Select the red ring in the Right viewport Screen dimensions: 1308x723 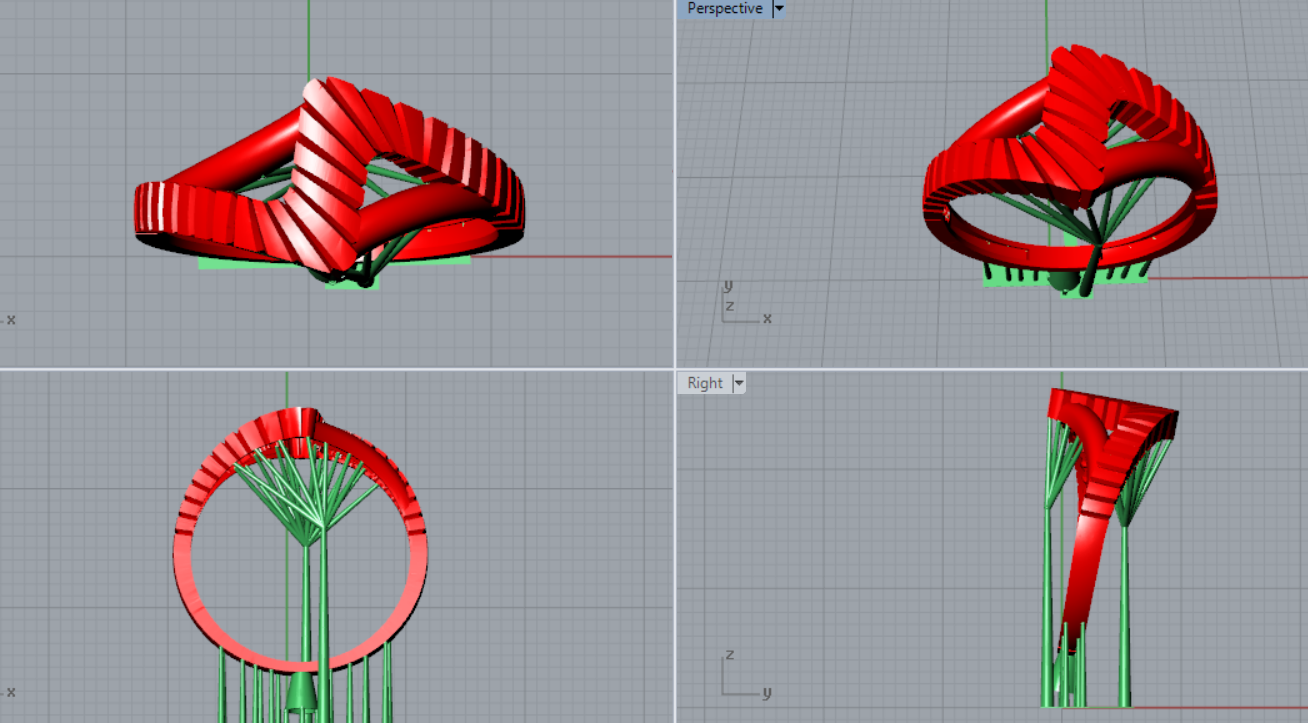pos(1085,550)
